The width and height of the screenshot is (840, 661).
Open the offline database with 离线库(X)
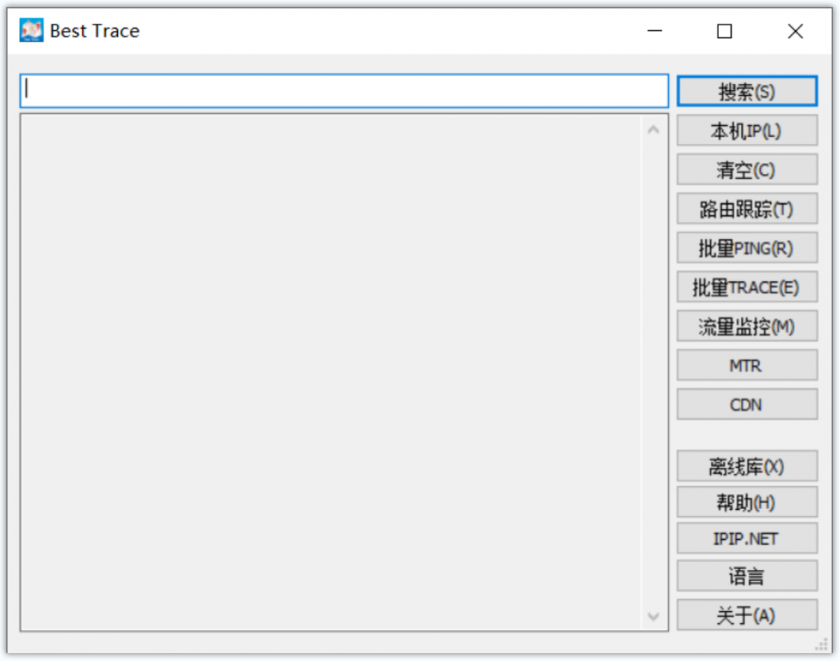(746, 466)
